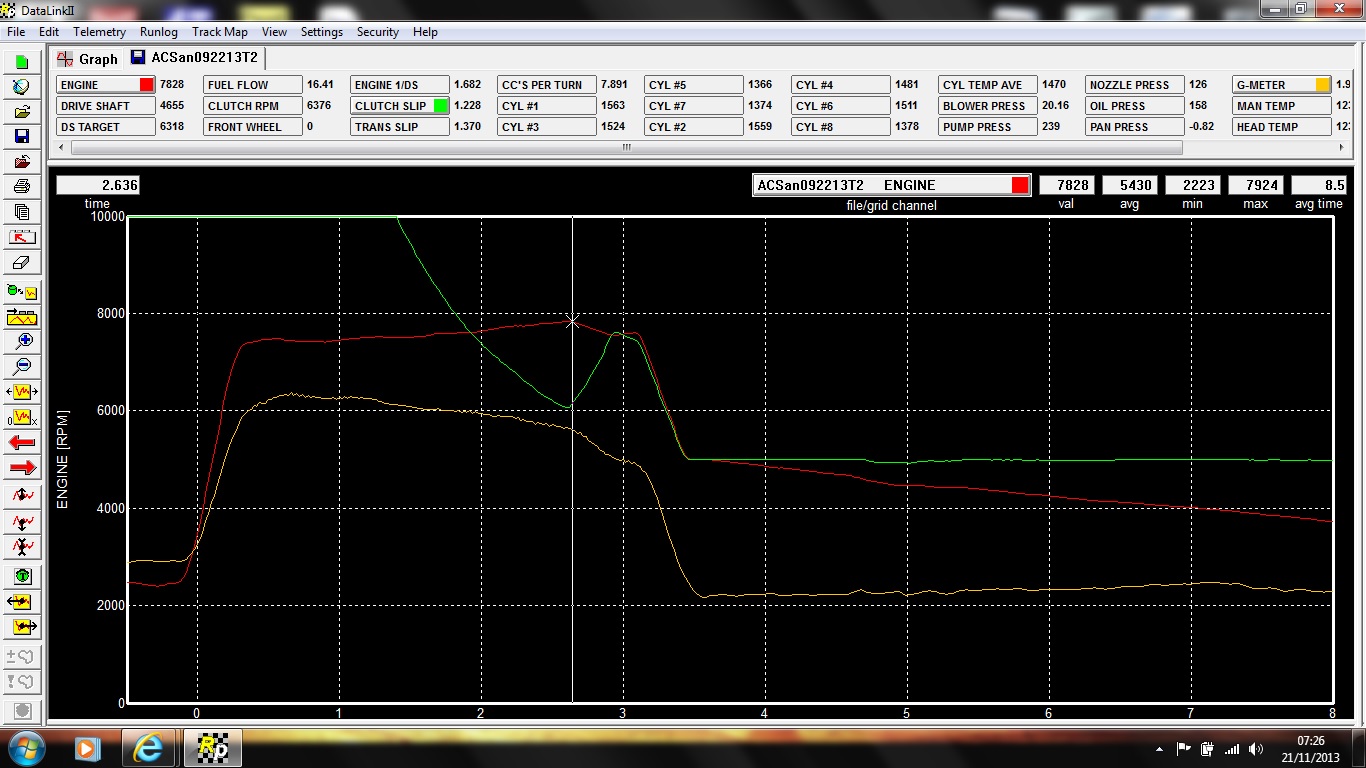Open the Telemetry menu
1366x768 pixels.
point(99,32)
